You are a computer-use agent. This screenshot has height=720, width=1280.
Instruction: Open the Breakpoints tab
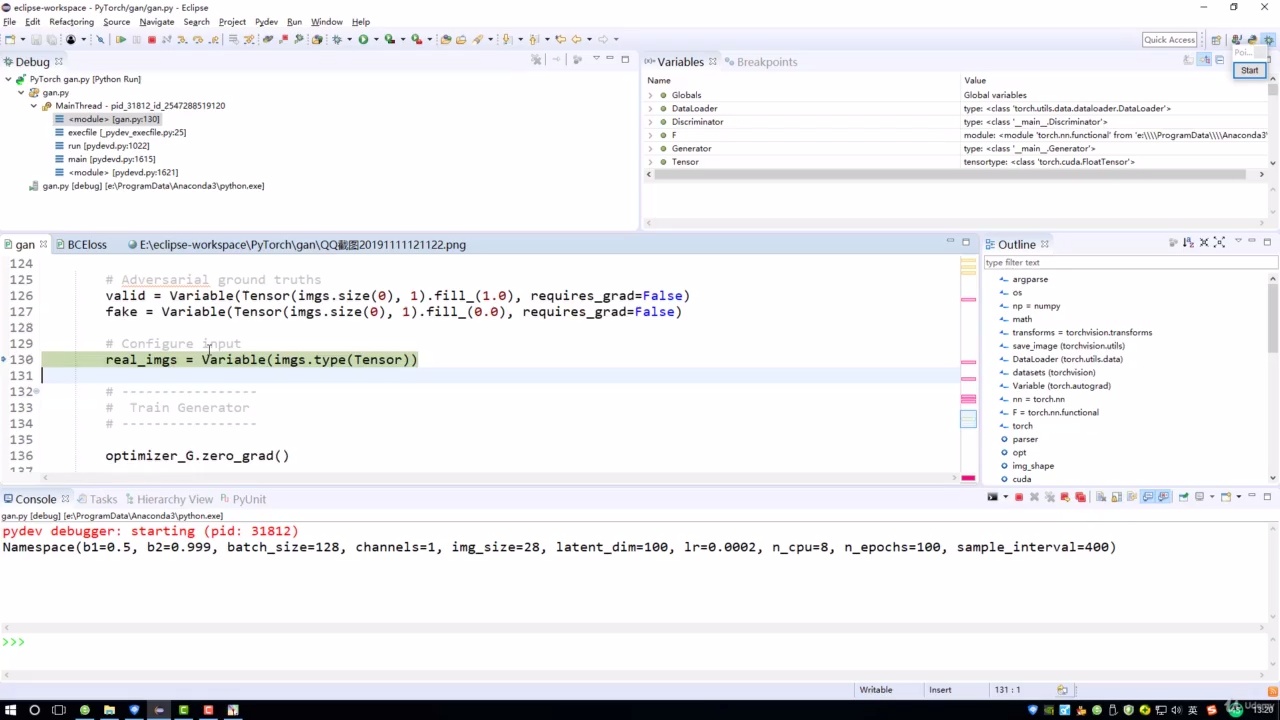click(766, 62)
